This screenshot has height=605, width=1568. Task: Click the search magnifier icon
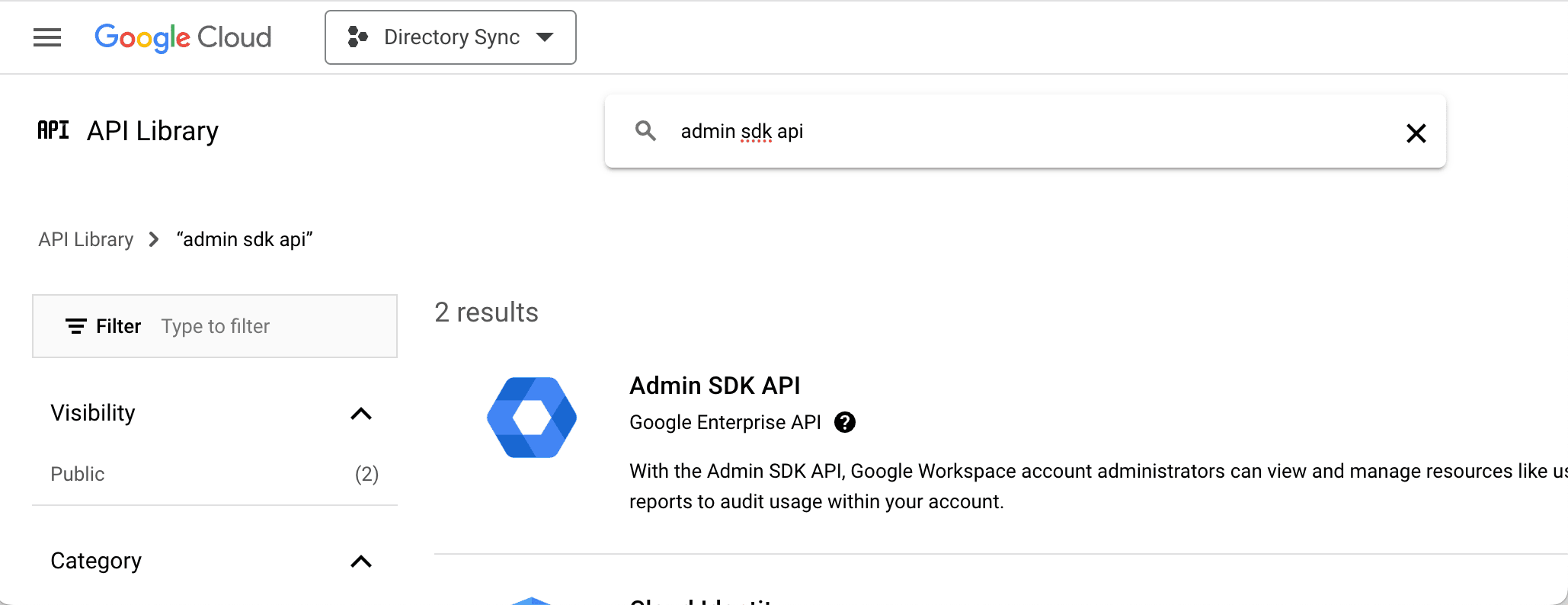coord(645,131)
